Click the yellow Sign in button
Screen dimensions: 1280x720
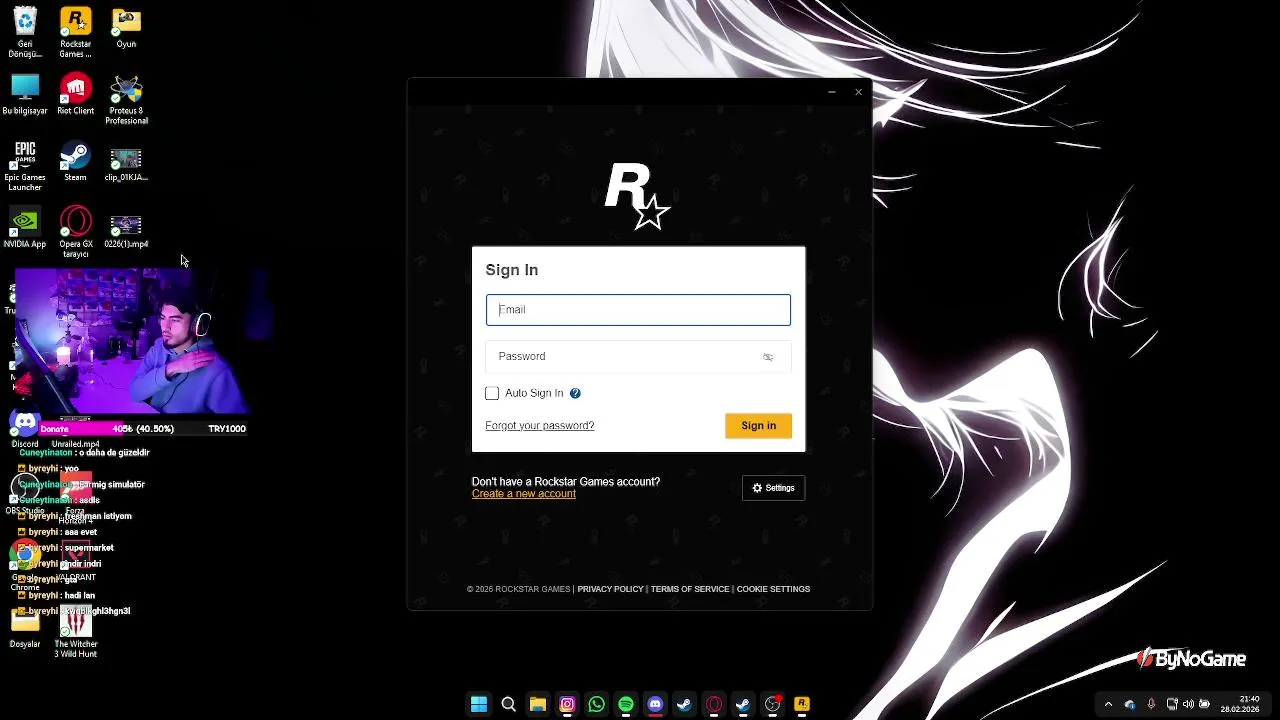pos(758,426)
